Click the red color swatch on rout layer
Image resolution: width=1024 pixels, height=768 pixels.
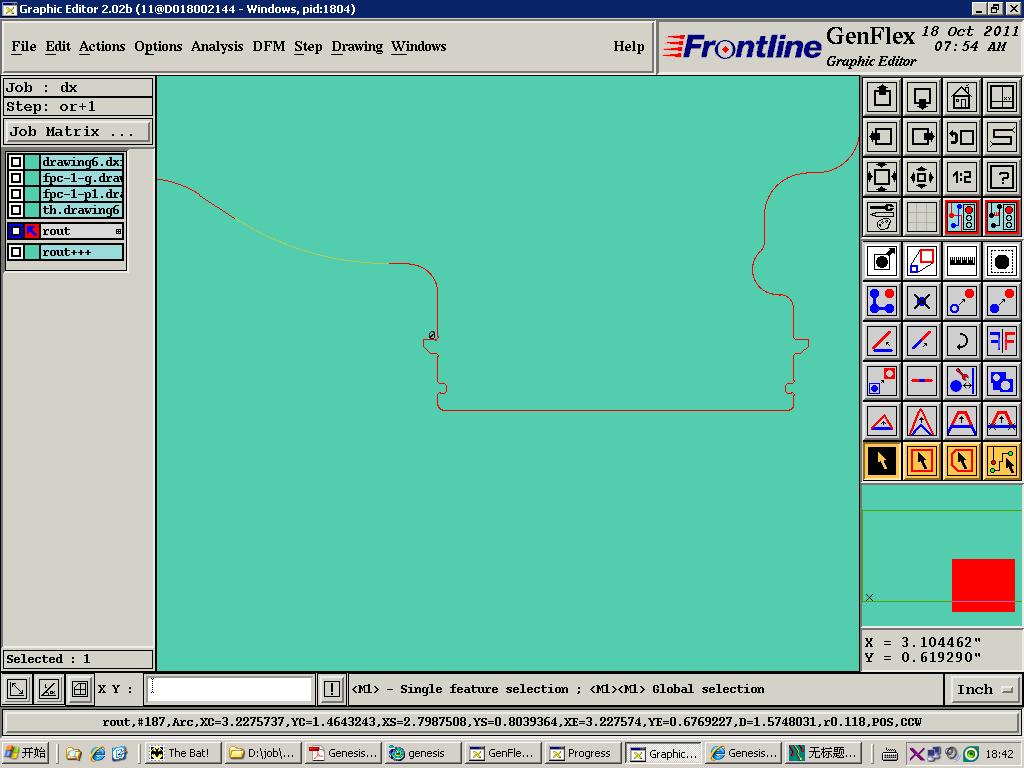point(32,231)
